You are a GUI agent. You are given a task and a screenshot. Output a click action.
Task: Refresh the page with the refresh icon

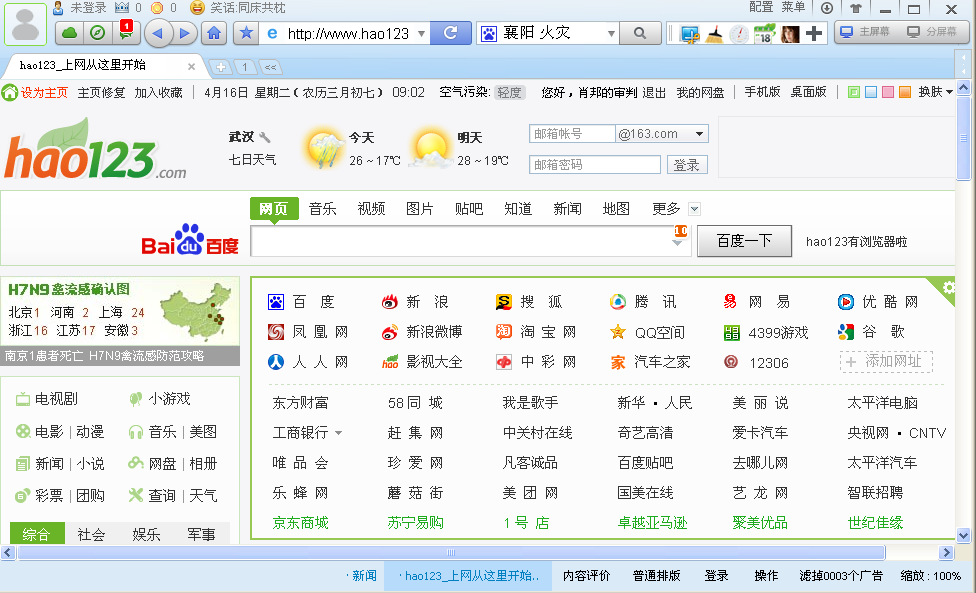pos(449,32)
